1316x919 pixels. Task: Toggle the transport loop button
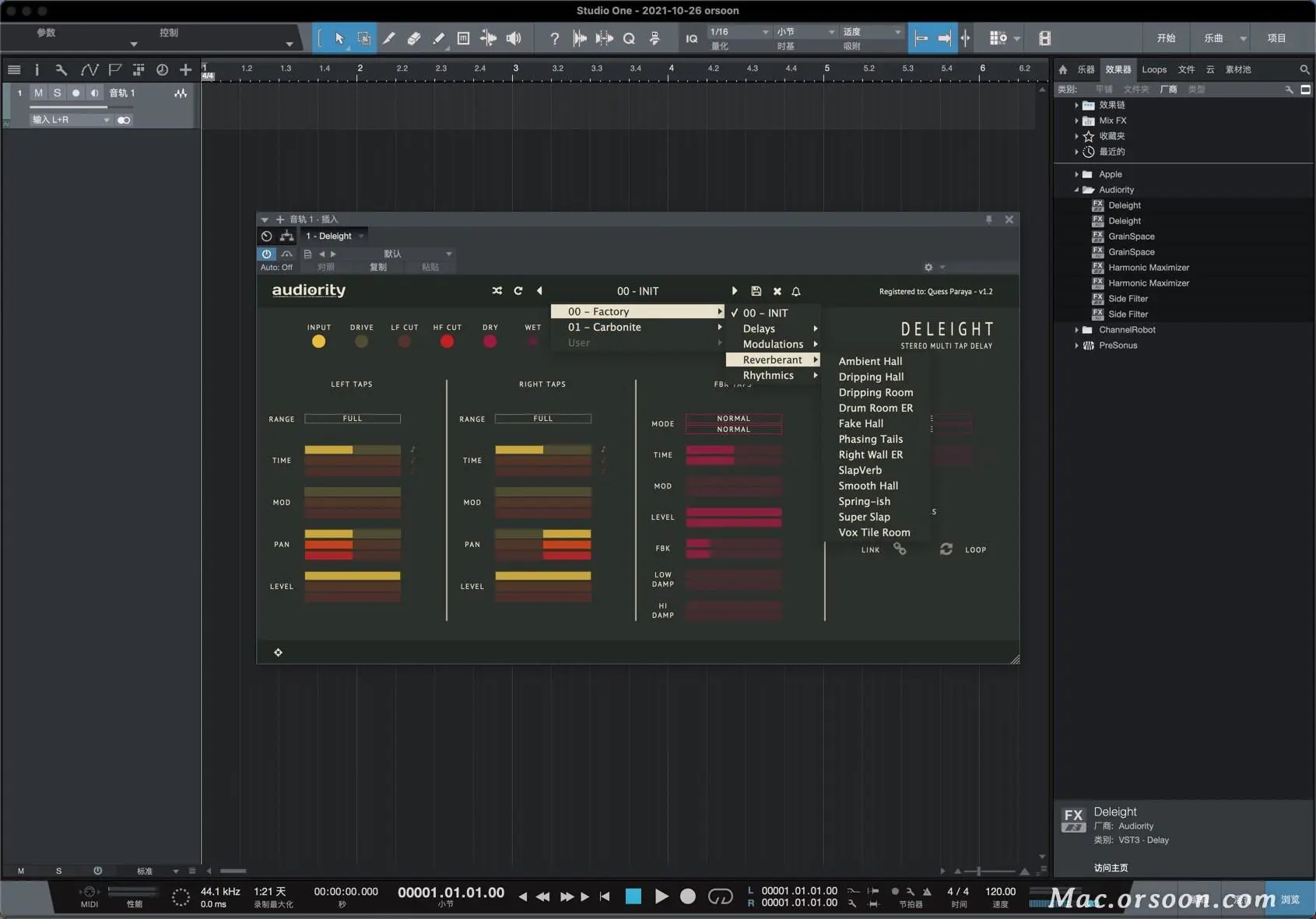pyautogui.click(x=720, y=896)
